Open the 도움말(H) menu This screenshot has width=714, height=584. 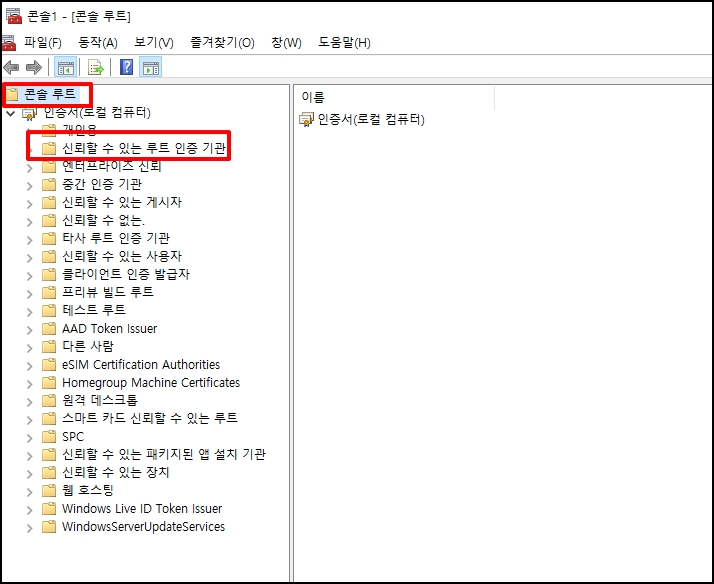point(344,43)
